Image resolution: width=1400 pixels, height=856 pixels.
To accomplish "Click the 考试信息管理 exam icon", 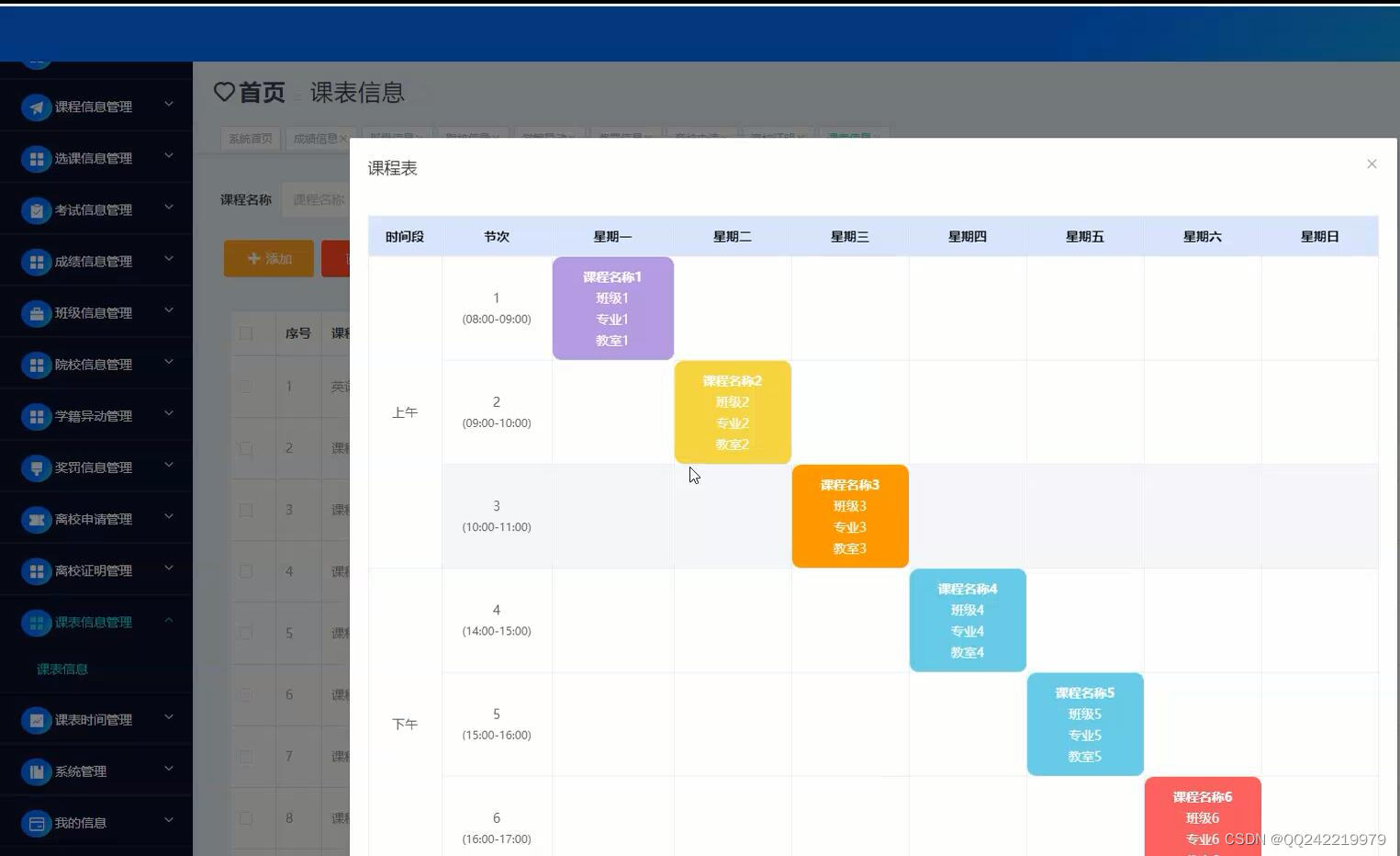I will coord(36,209).
